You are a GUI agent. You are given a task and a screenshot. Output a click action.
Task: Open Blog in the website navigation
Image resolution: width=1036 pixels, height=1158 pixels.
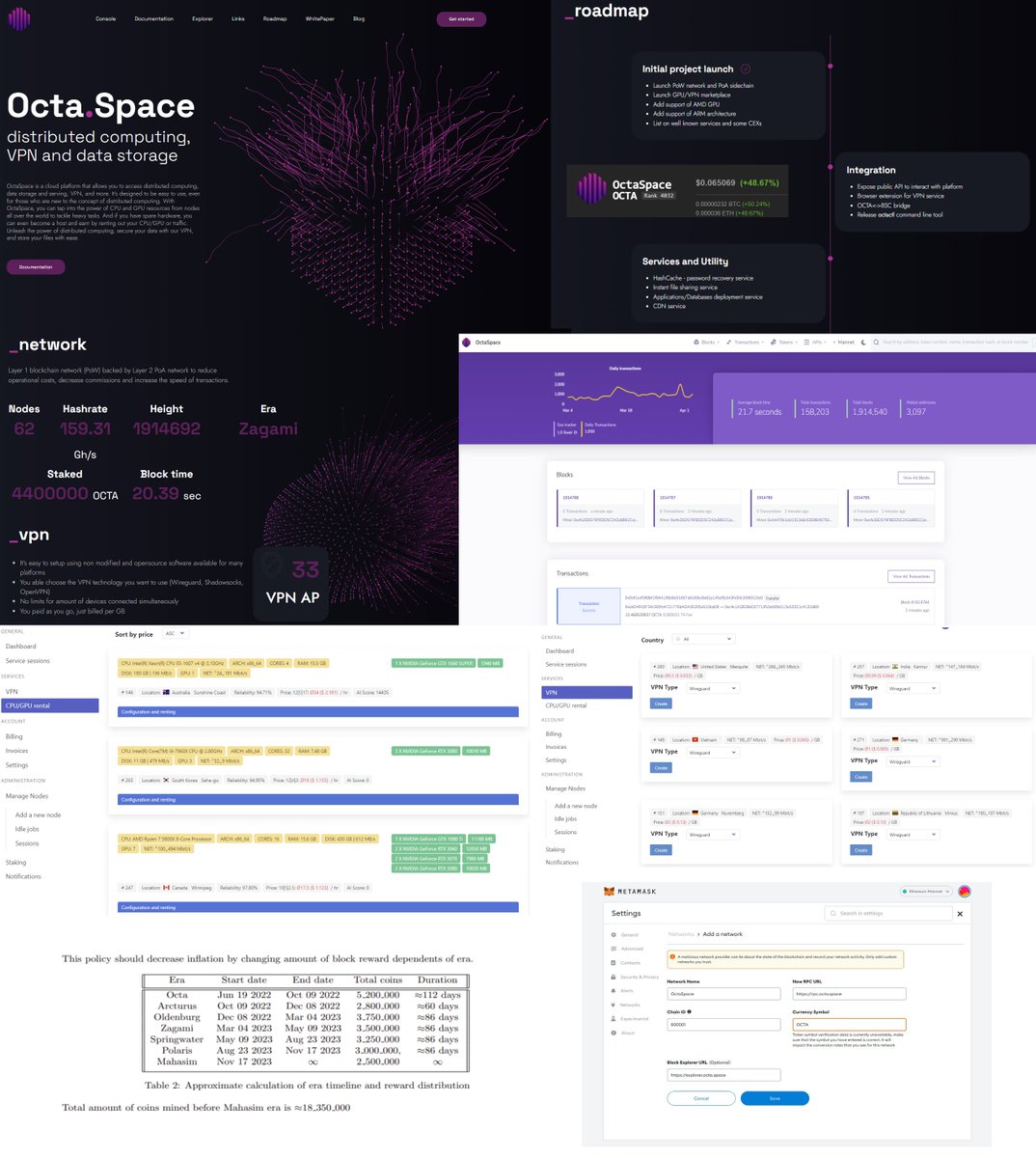359,18
